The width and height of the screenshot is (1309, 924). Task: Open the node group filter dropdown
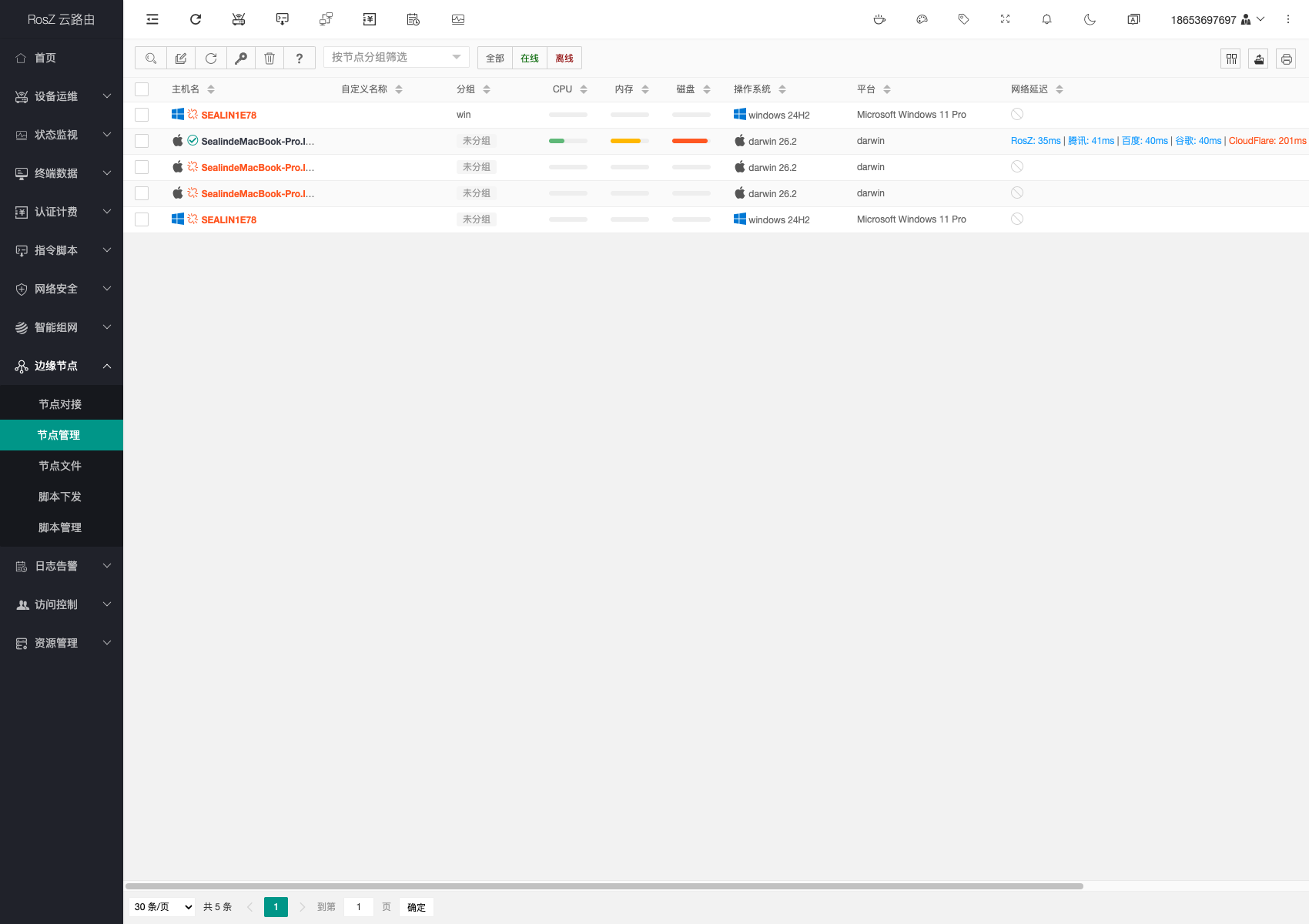396,58
